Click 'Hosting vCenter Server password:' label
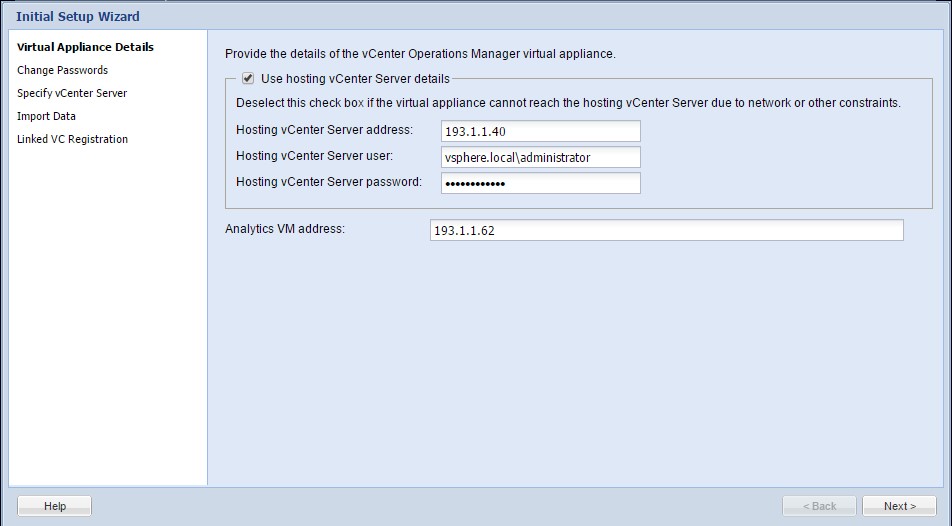This screenshot has width=952, height=526. pyautogui.click(x=329, y=182)
